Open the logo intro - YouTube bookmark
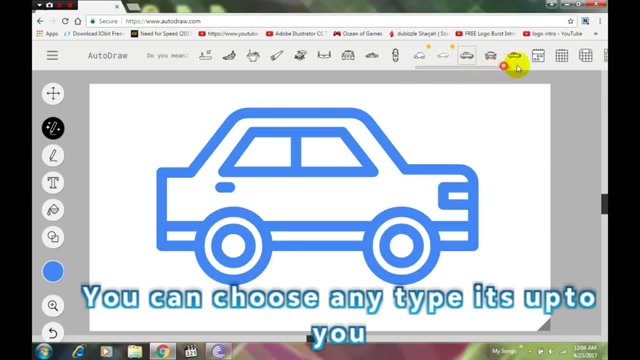The height and width of the screenshot is (360, 640). click(x=553, y=34)
